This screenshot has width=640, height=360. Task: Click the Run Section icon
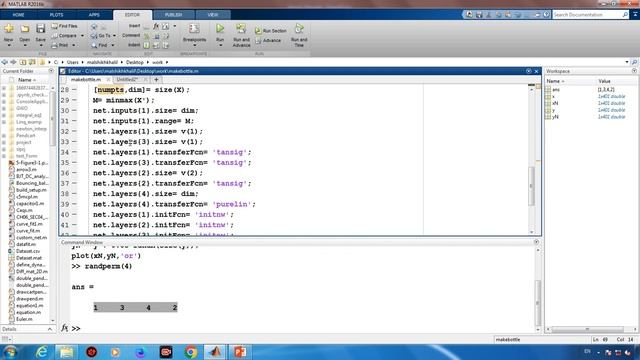258,31
